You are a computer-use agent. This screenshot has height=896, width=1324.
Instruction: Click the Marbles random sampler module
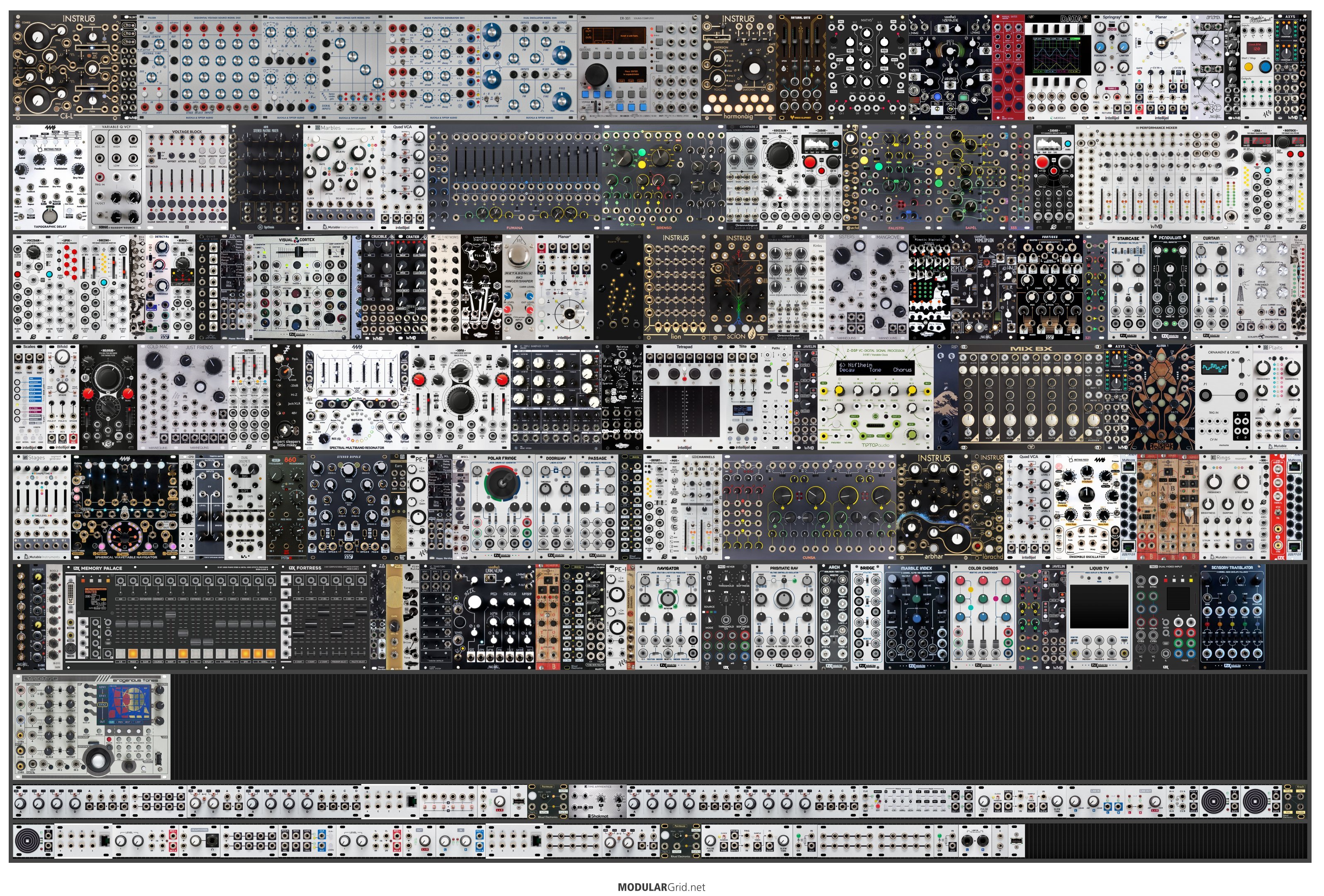tap(341, 177)
